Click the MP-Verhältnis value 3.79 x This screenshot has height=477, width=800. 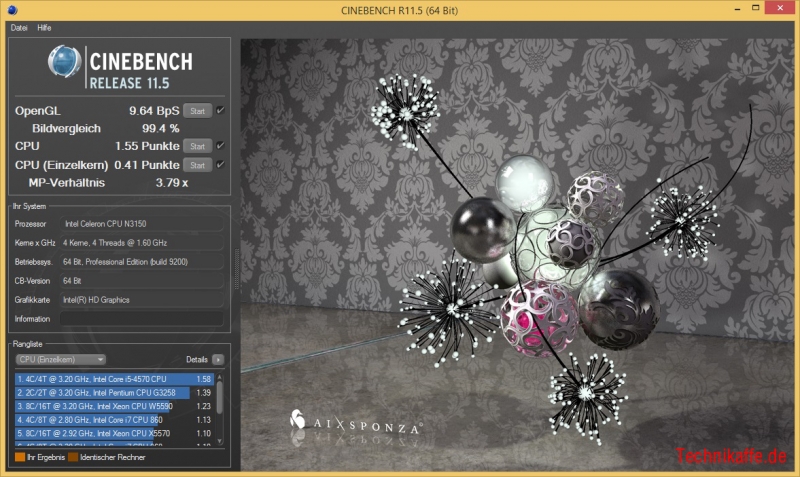tap(171, 183)
